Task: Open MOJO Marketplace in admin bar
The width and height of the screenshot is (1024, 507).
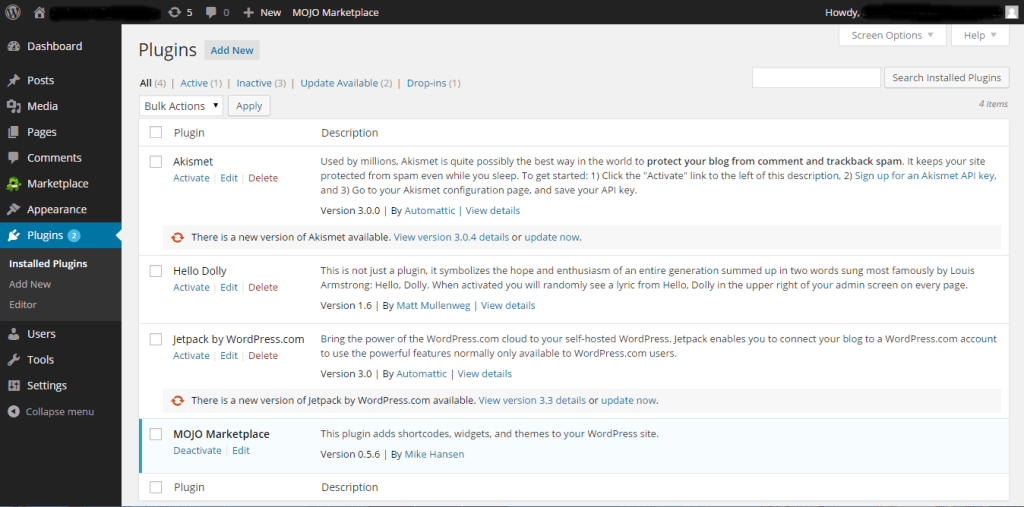Action: point(335,12)
